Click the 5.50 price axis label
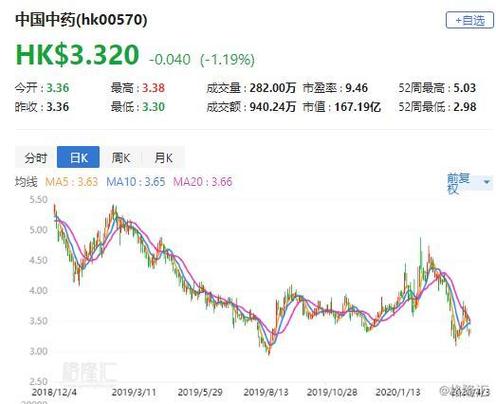496x404 pixels. tap(38, 200)
